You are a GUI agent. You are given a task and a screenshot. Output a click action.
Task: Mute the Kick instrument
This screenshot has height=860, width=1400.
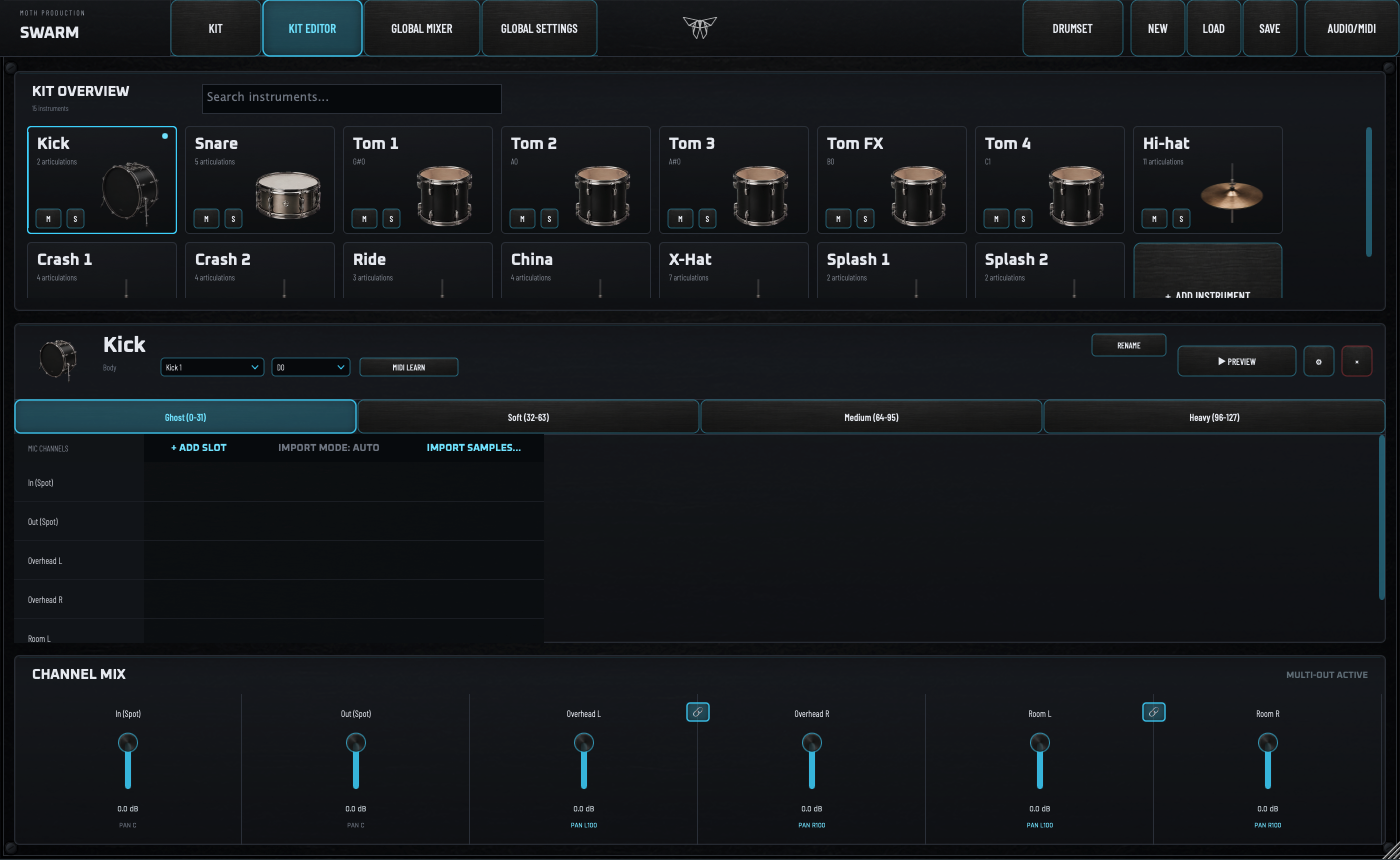(48, 218)
